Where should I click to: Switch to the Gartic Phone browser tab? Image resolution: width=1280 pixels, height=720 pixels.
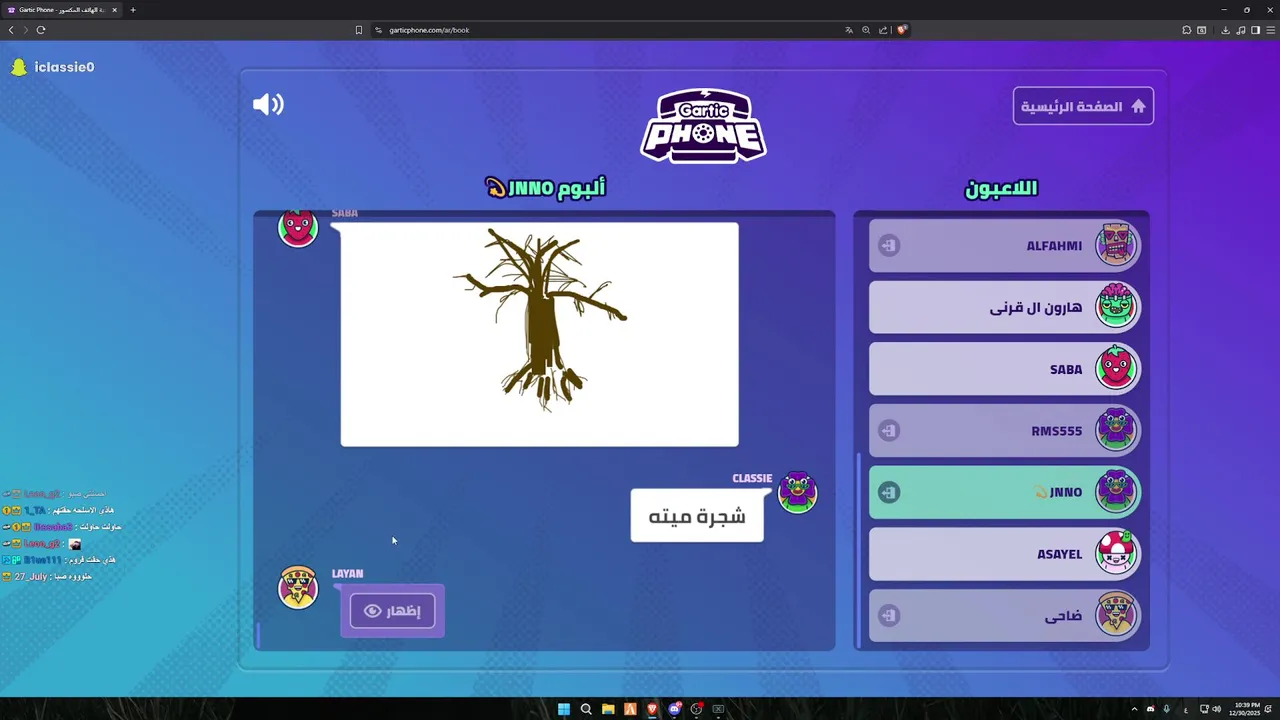pos(62,10)
